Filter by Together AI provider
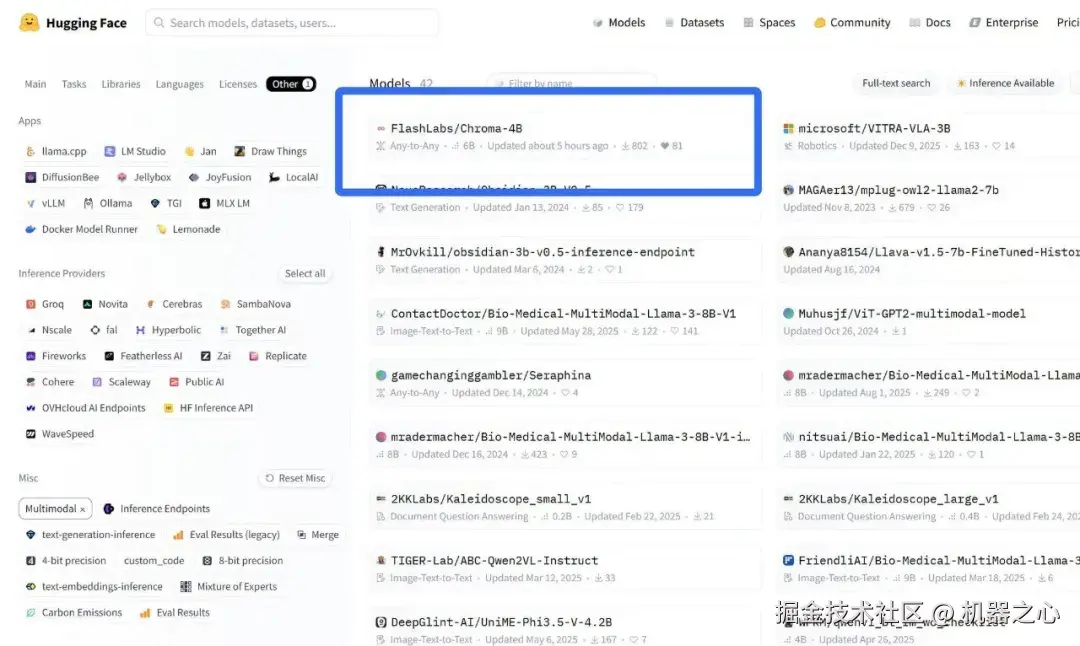This screenshot has height=646, width=1080. [252, 330]
